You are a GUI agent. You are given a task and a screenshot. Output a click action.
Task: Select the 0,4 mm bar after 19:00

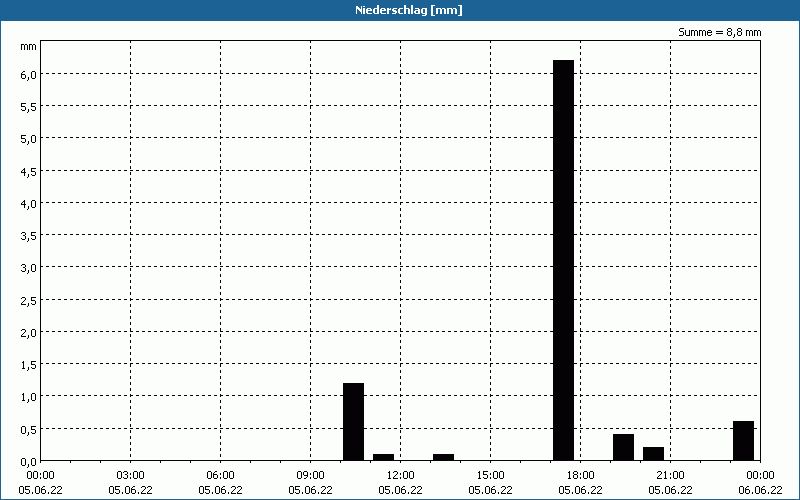pyautogui.click(x=623, y=447)
